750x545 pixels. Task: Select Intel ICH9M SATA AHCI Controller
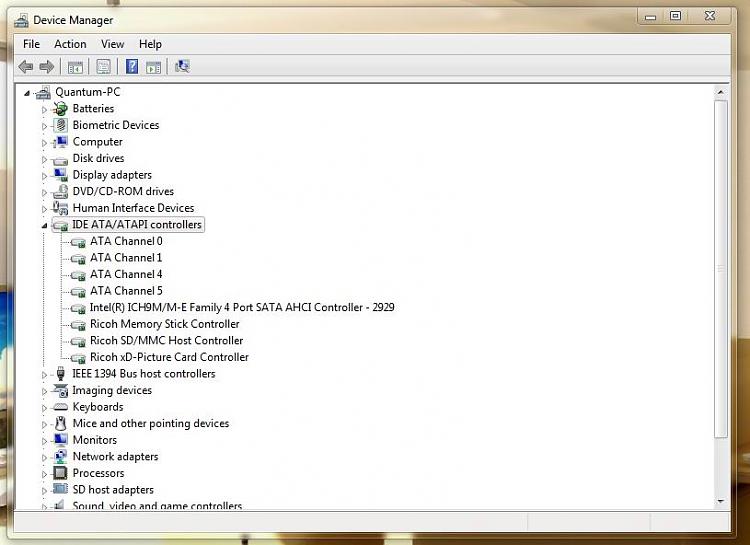tap(242, 307)
